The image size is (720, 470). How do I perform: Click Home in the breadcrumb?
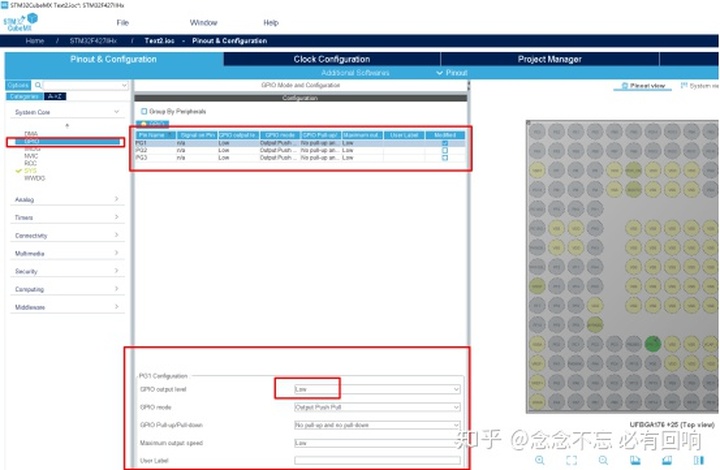click(35, 41)
